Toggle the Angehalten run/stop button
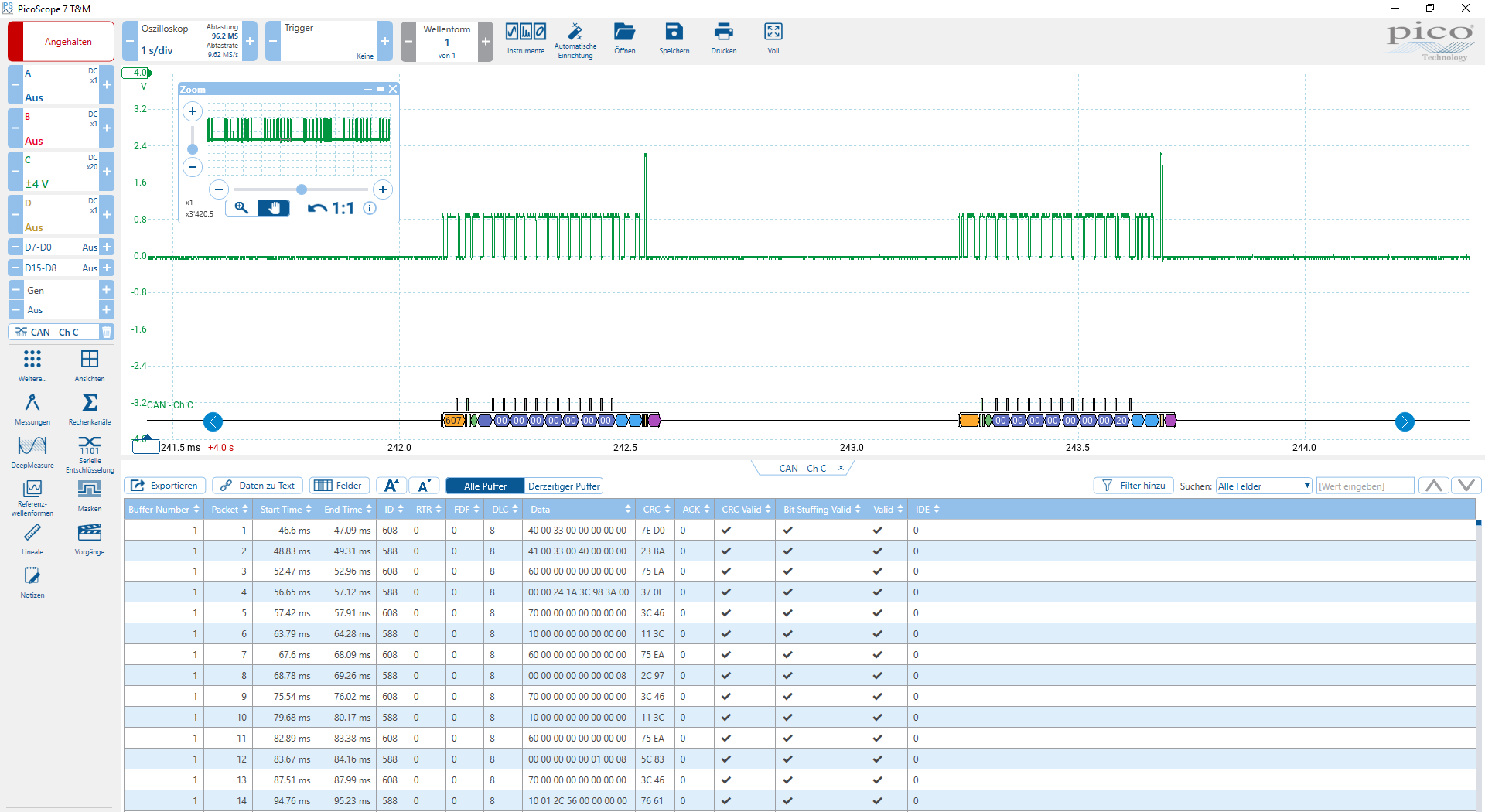Image resolution: width=1485 pixels, height=812 pixels. pyautogui.click(x=61, y=42)
